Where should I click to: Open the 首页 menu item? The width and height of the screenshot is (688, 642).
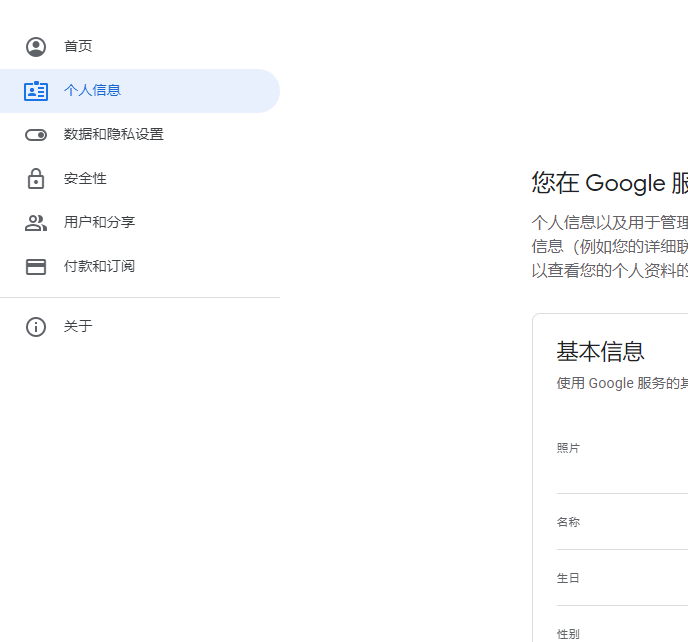tap(78, 47)
